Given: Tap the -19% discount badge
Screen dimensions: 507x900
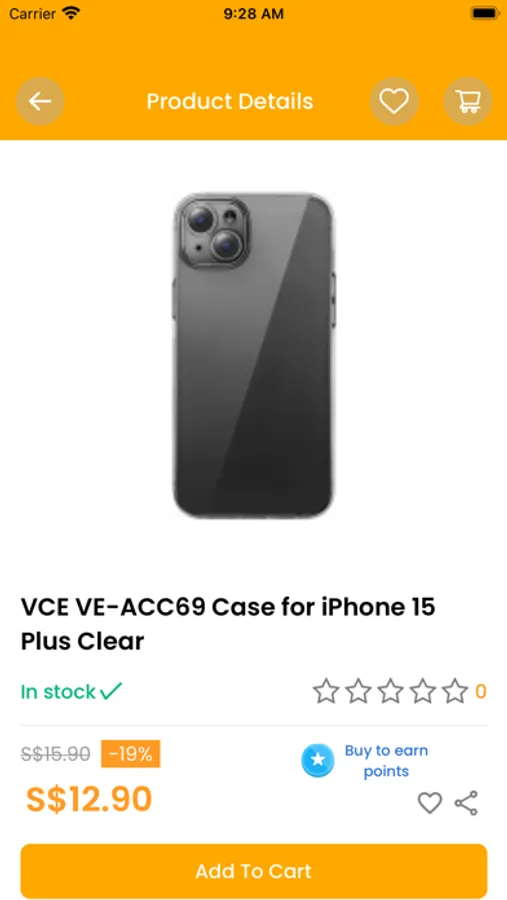Looking at the screenshot, I should (x=131, y=754).
